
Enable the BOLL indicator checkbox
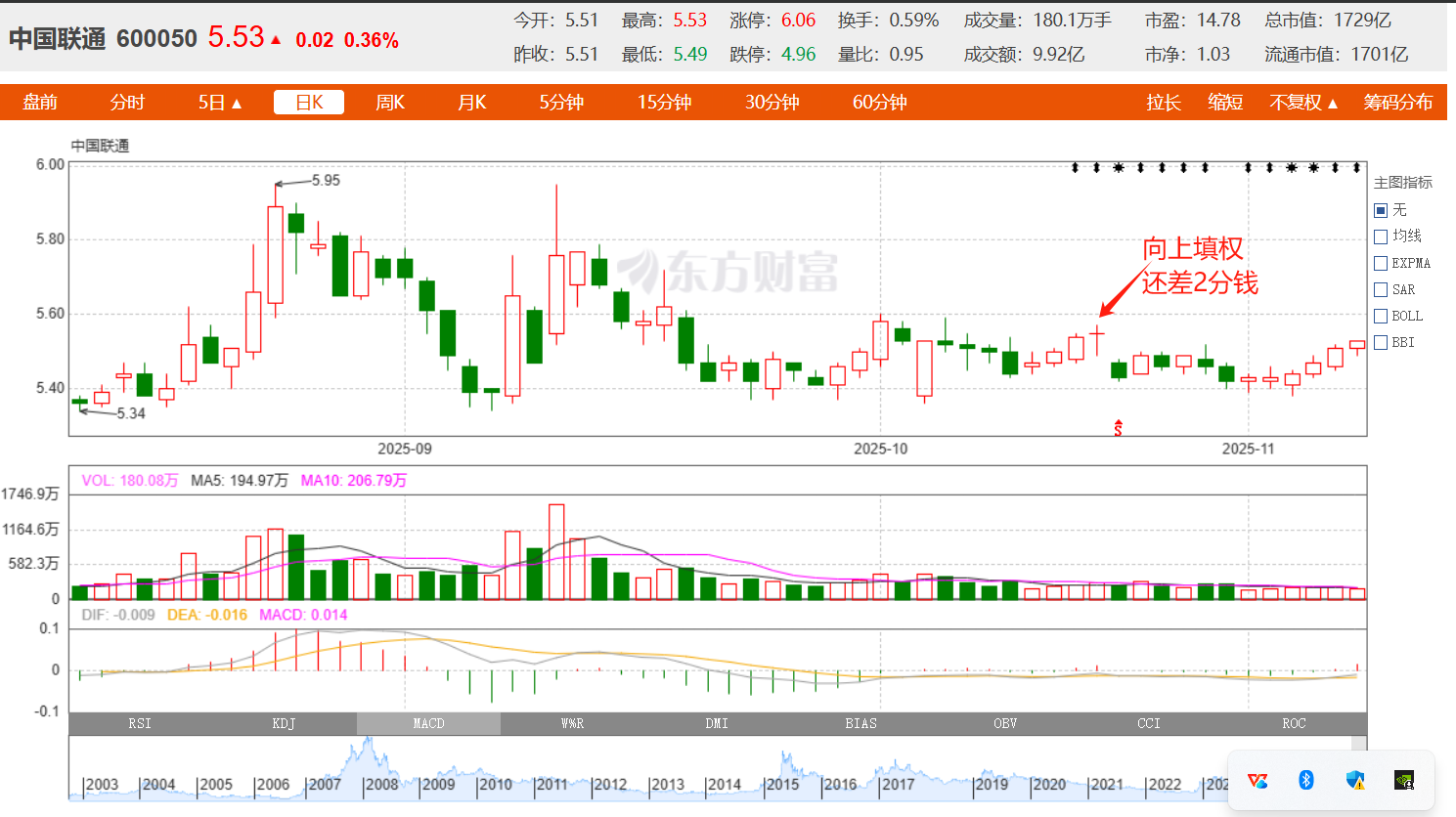(1381, 316)
